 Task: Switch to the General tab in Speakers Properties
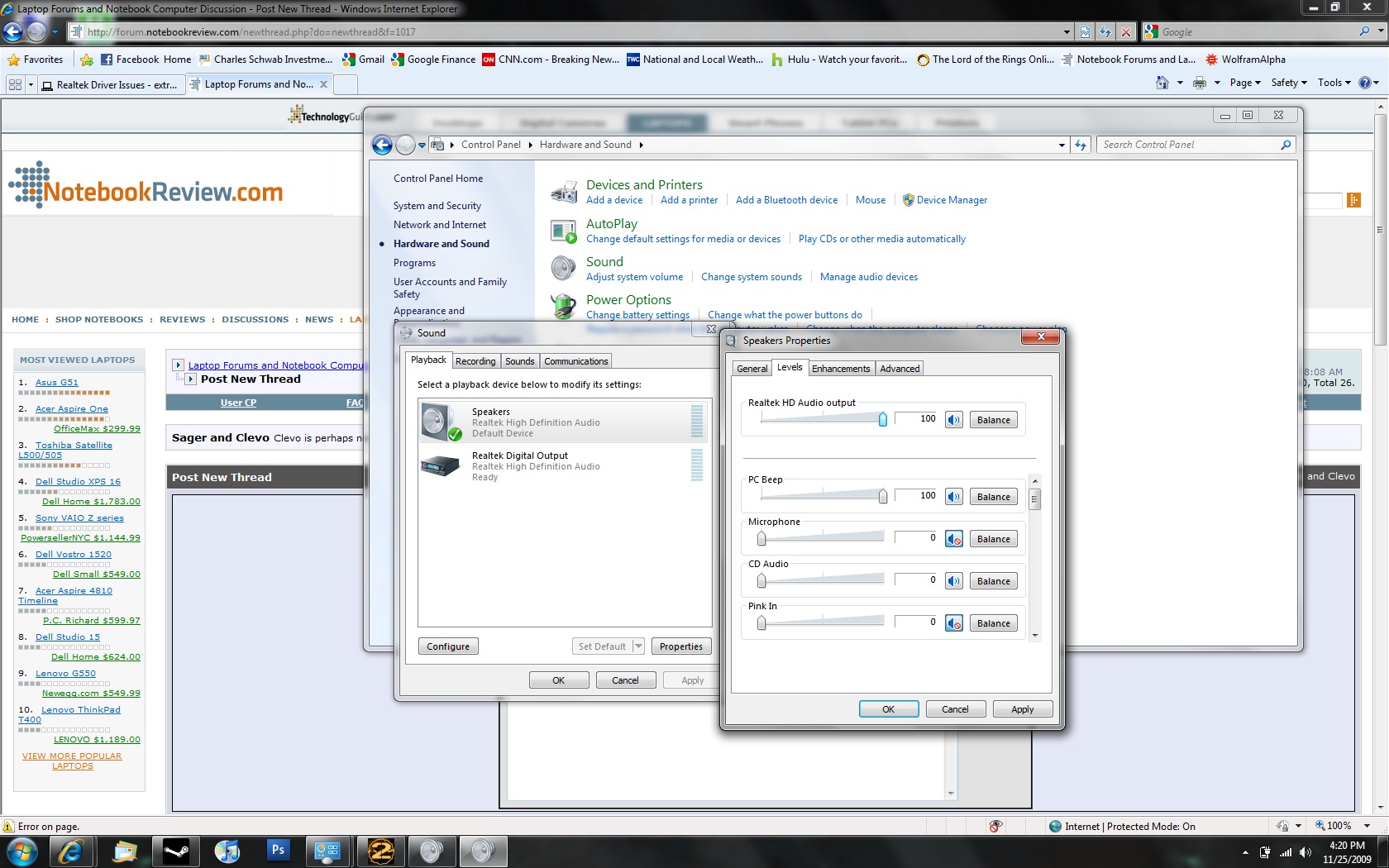click(x=752, y=369)
